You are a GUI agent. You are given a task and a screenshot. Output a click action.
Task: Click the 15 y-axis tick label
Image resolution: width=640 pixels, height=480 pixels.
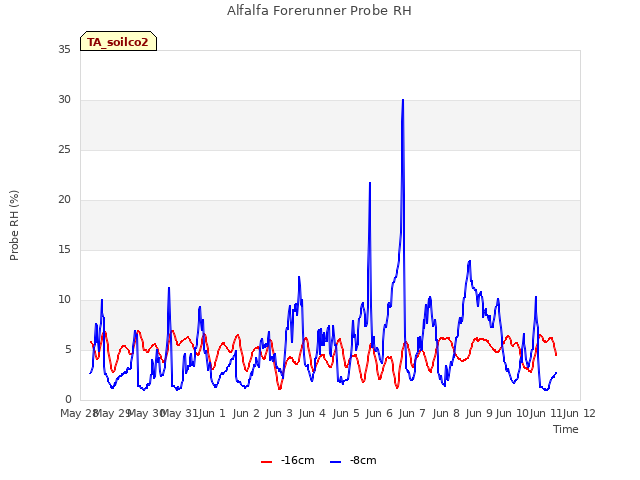pyautogui.click(x=64, y=249)
